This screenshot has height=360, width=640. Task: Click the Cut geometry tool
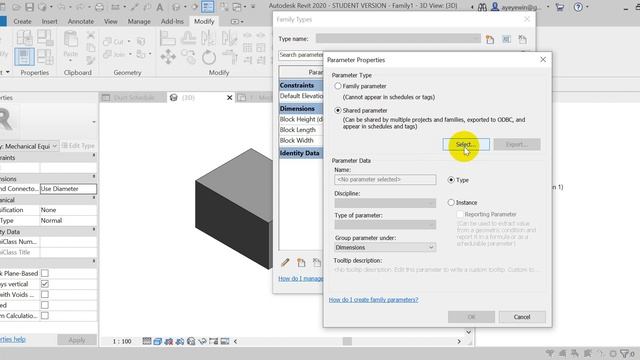coord(113,42)
